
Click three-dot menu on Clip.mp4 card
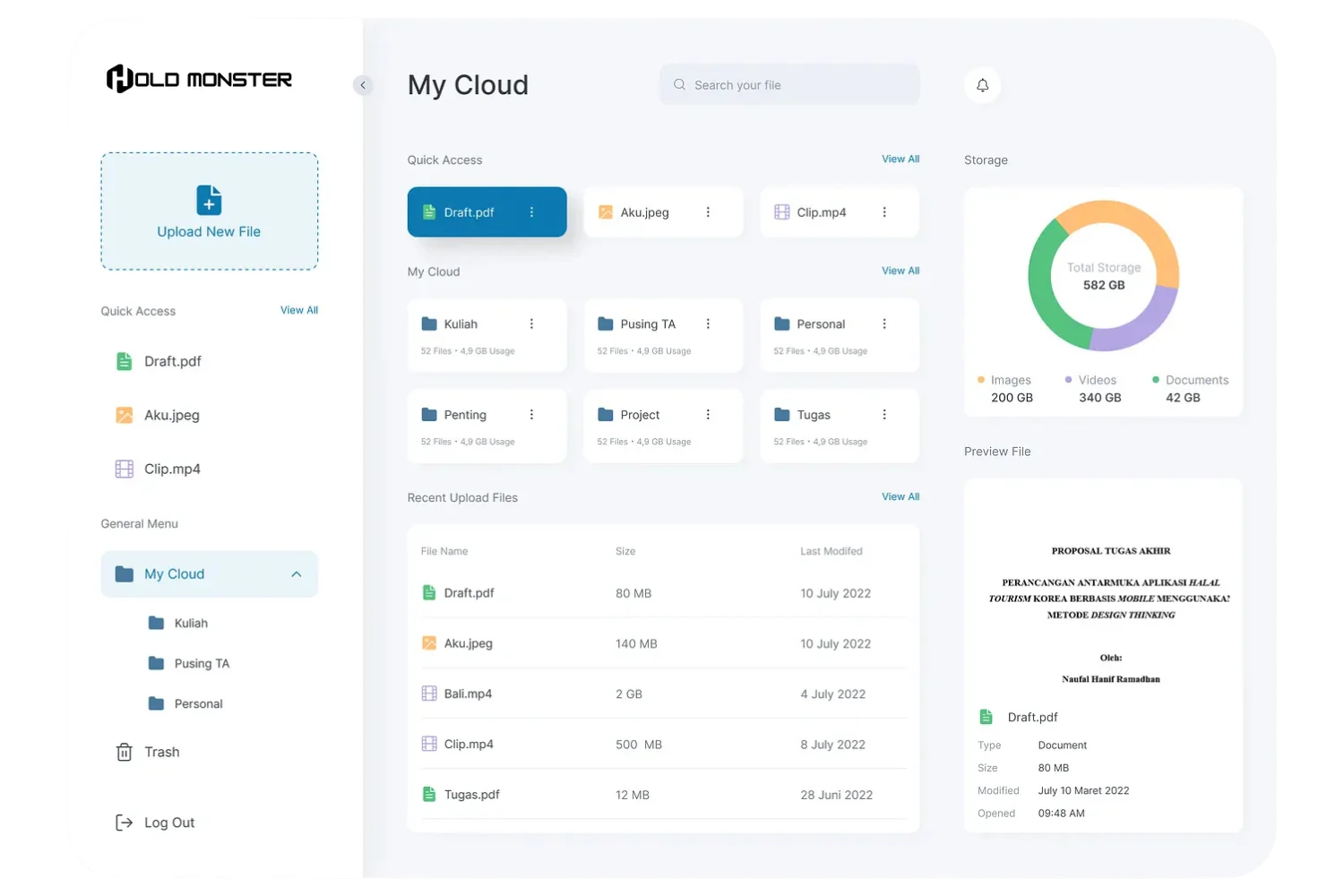[884, 212]
